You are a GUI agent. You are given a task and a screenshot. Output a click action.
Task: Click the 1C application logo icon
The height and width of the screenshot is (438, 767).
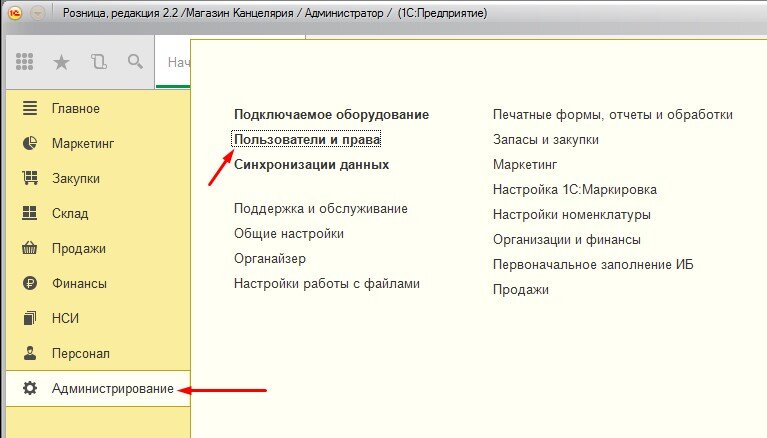click(15, 13)
